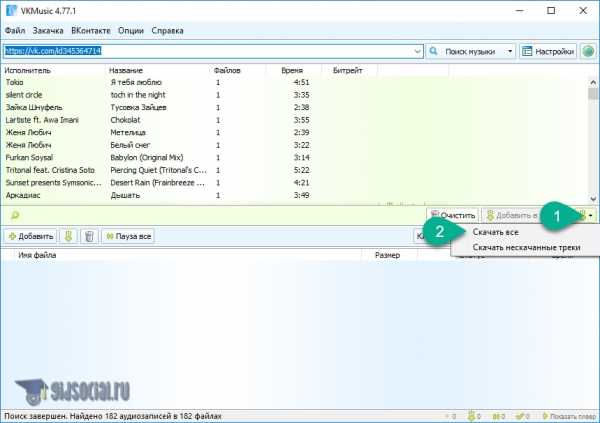Viewport: 600px width, 423px height.
Task: Click the filter search magnifier icon
Action: tap(15, 216)
